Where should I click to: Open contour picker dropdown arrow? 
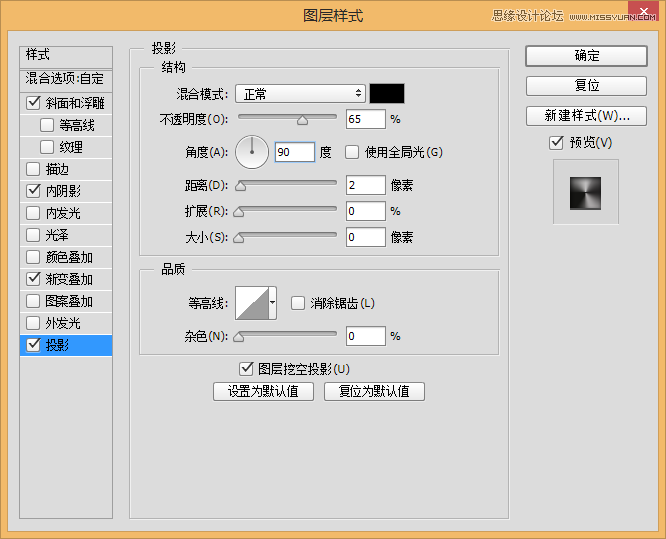pos(273,303)
